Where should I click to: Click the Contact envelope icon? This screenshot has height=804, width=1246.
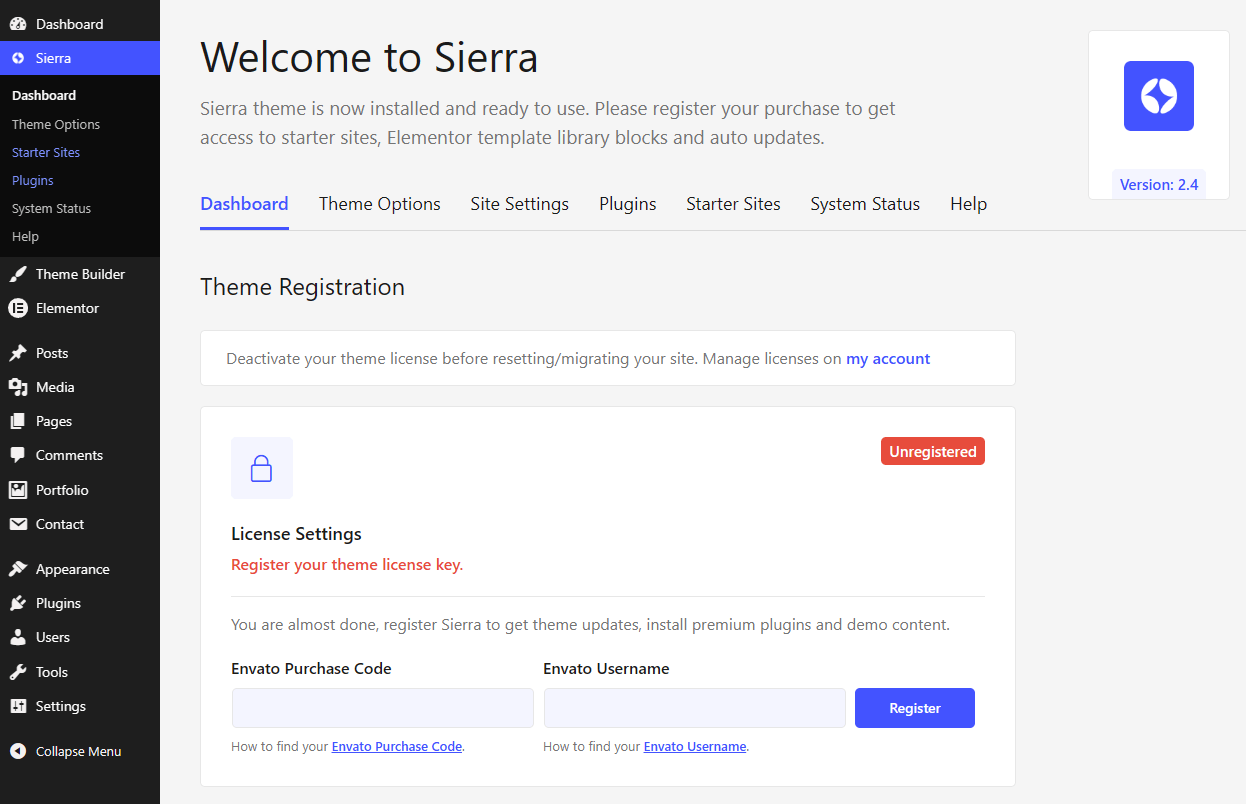18,524
